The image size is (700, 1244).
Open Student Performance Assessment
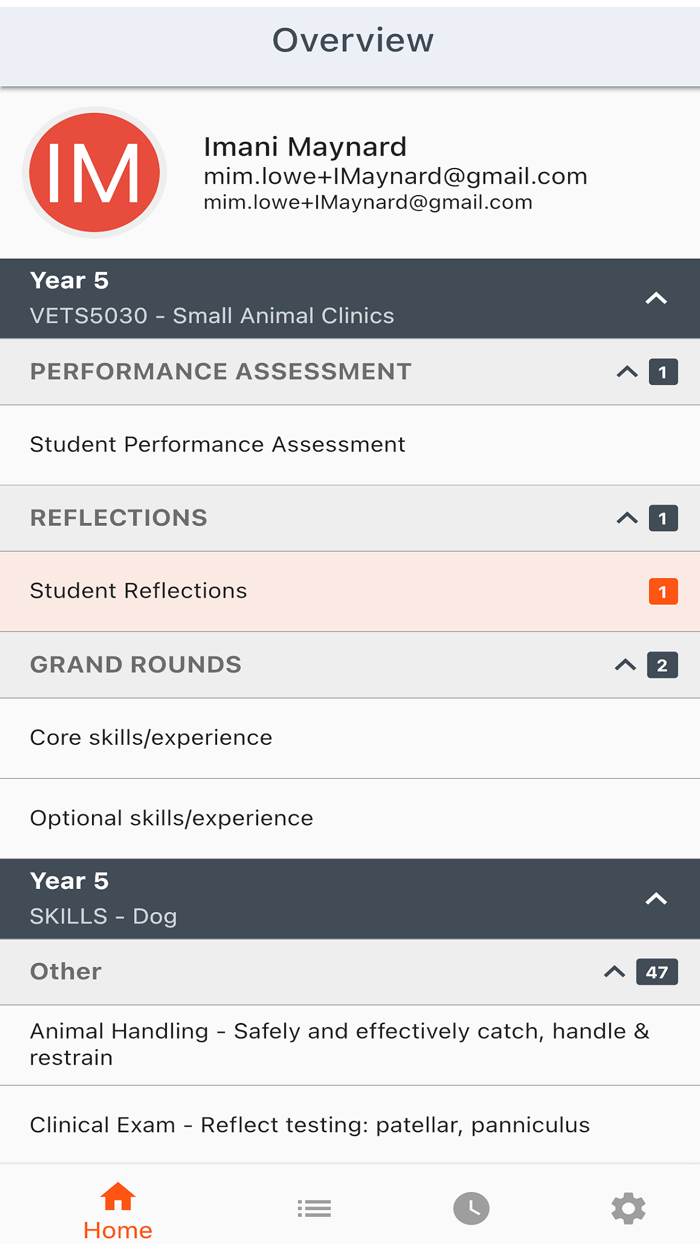[218, 445]
